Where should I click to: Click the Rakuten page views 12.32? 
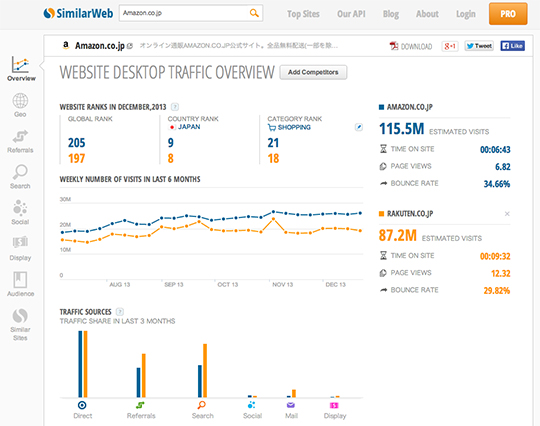[500, 273]
